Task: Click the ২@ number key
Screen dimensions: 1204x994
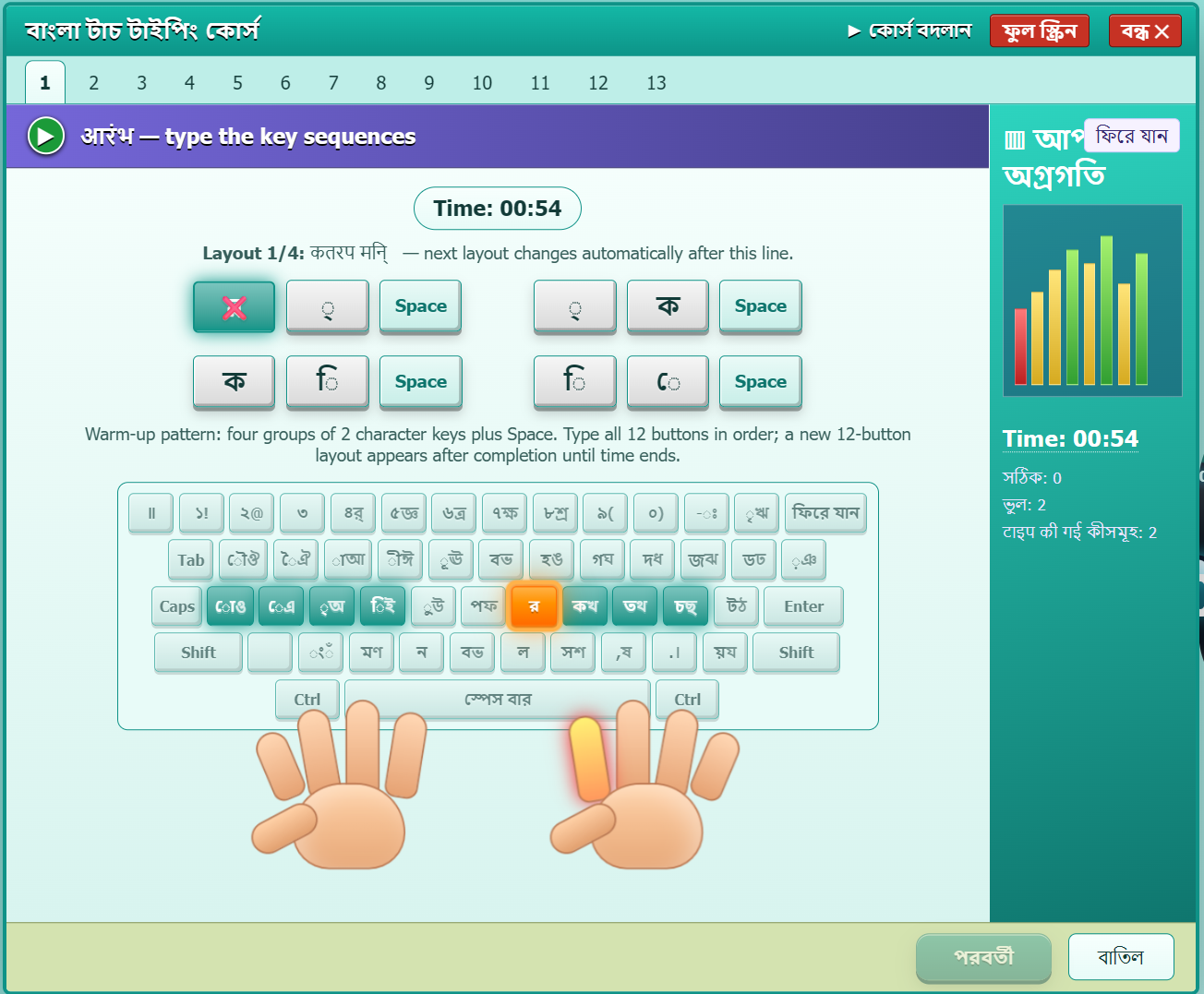Action: 252,513
